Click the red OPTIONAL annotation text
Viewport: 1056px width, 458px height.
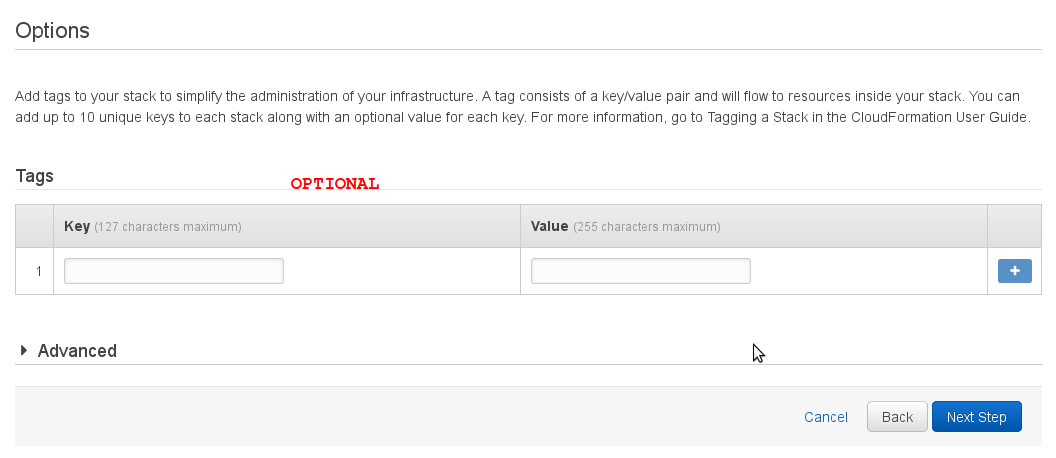[335, 184]
